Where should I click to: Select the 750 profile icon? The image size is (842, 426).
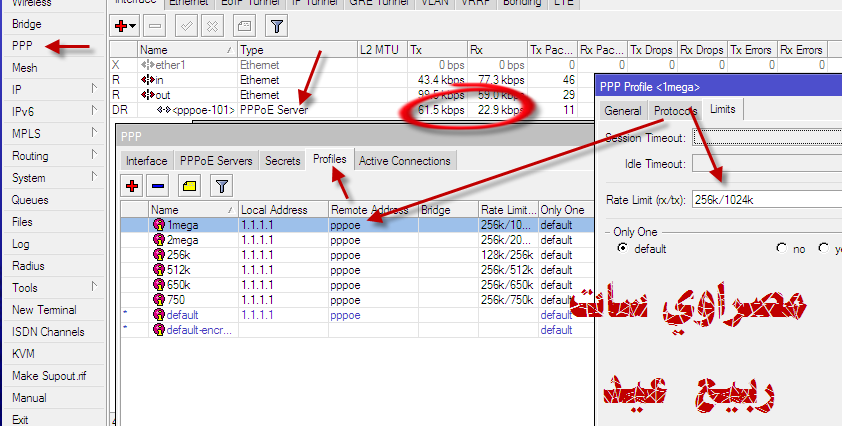159,300
